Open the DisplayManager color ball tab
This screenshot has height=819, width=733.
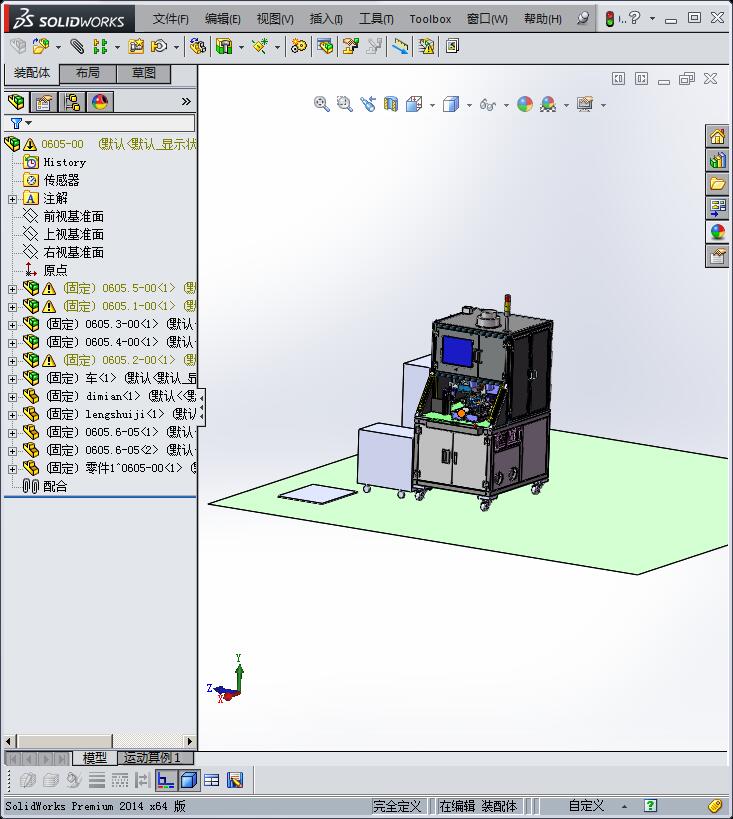coord(100,101)
